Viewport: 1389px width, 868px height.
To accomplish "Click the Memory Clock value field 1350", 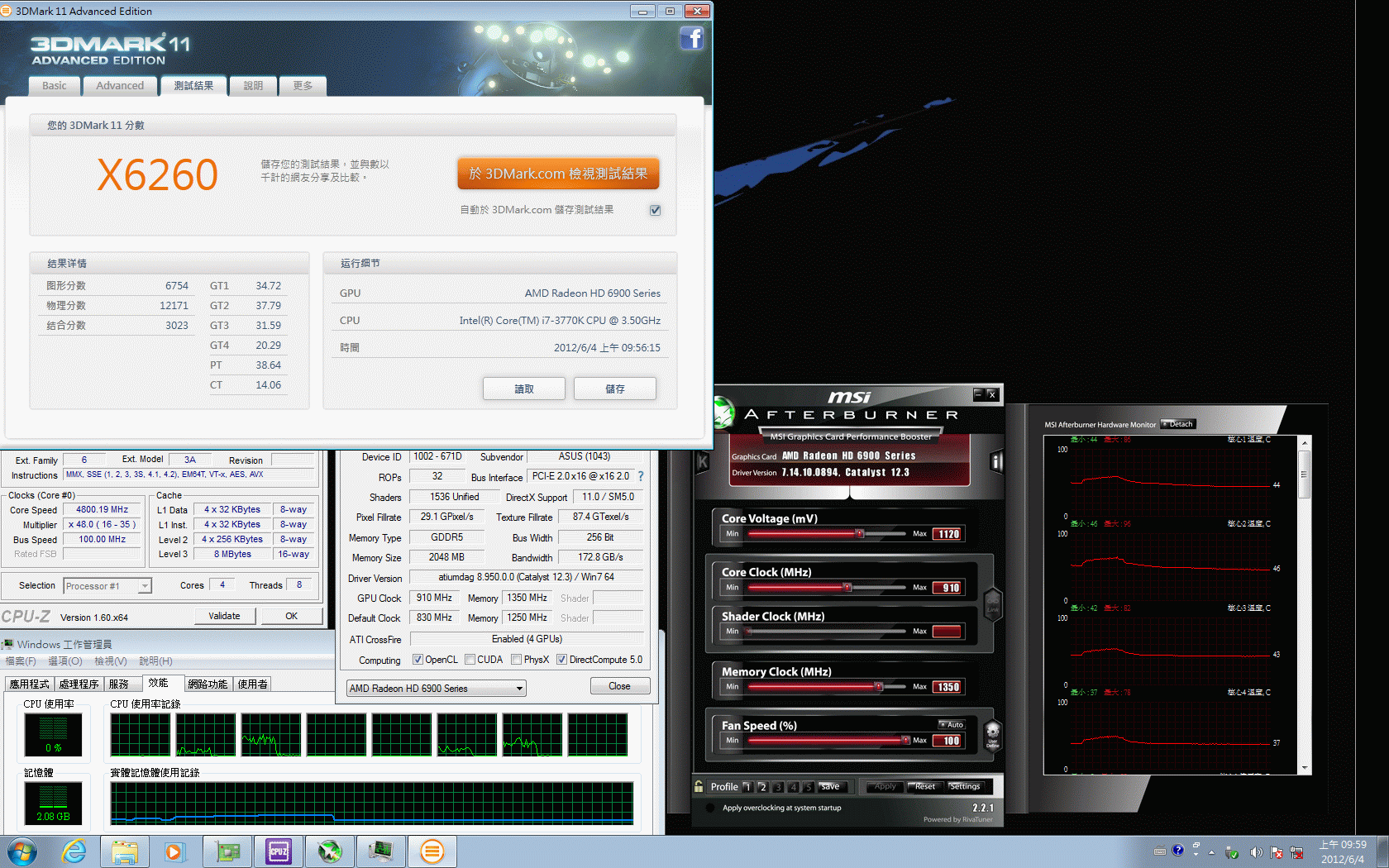I will pyautogui.click(x=947, y=687).
